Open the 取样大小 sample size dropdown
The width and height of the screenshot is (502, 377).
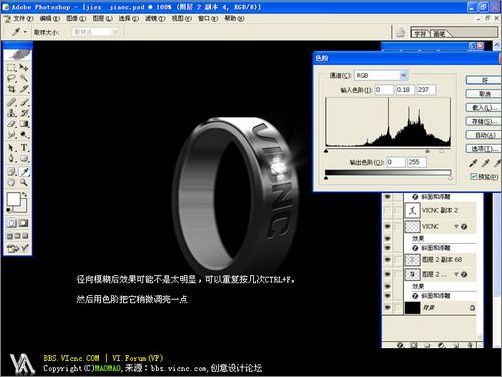[x=96, y=32]
